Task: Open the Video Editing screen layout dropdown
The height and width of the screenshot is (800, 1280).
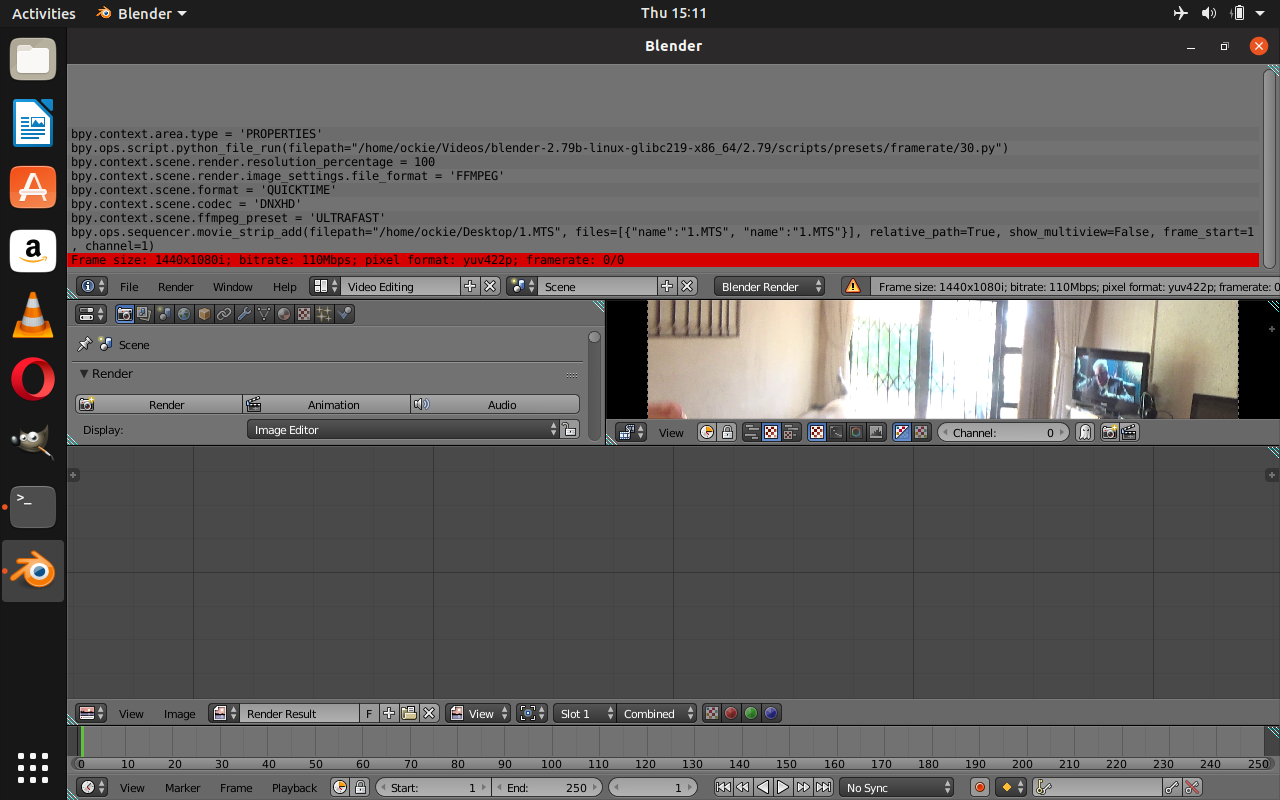Action: point(325,287)
